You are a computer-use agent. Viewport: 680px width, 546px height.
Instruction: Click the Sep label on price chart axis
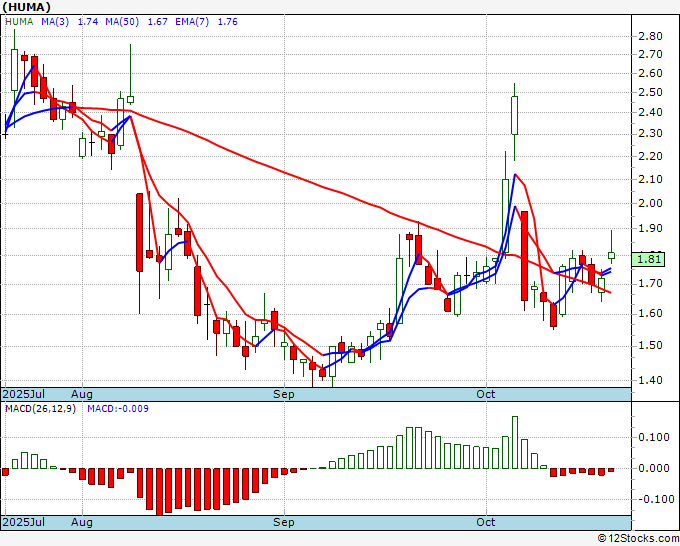(284, 394)
